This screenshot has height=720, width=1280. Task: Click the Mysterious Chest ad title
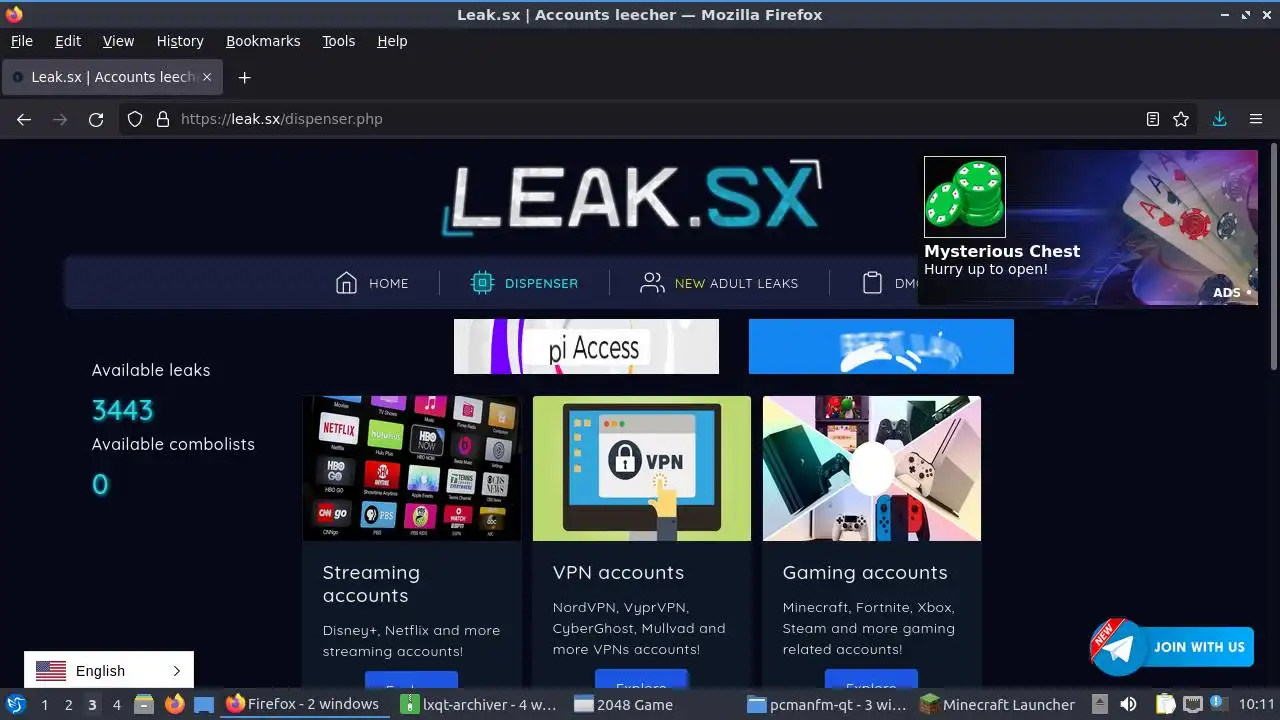point(1002,251)
